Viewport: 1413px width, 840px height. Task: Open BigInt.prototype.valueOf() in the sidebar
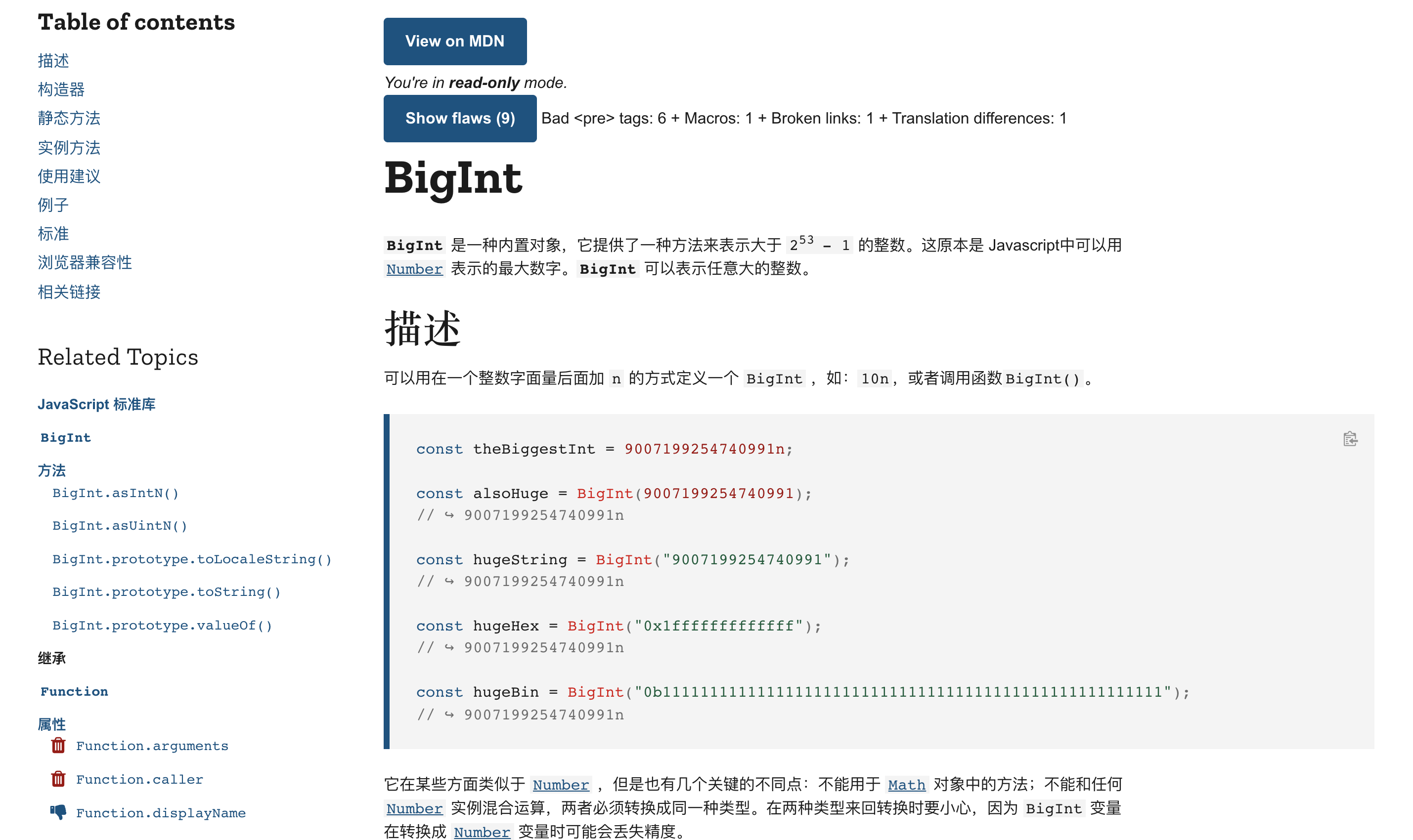click(163, 626)
